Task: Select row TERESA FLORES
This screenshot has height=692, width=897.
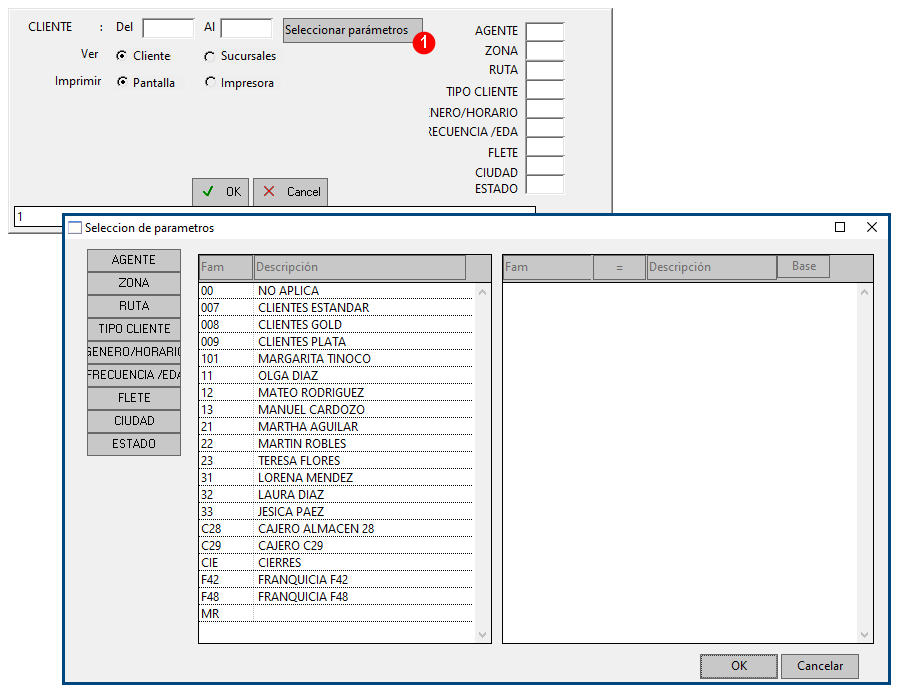Action: pyautogui.click(x=336, y=461)
